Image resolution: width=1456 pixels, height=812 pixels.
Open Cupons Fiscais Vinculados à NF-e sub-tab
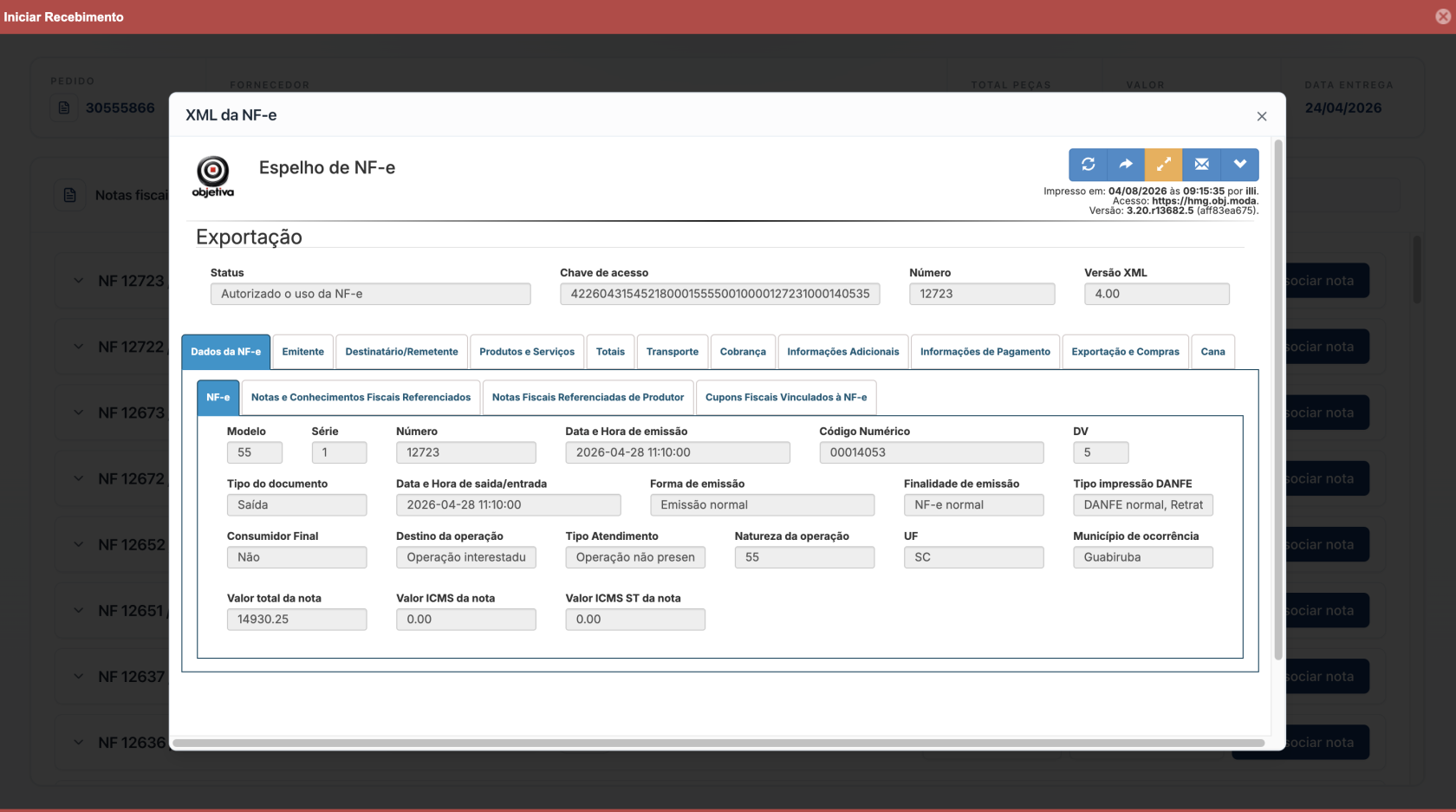786,398
